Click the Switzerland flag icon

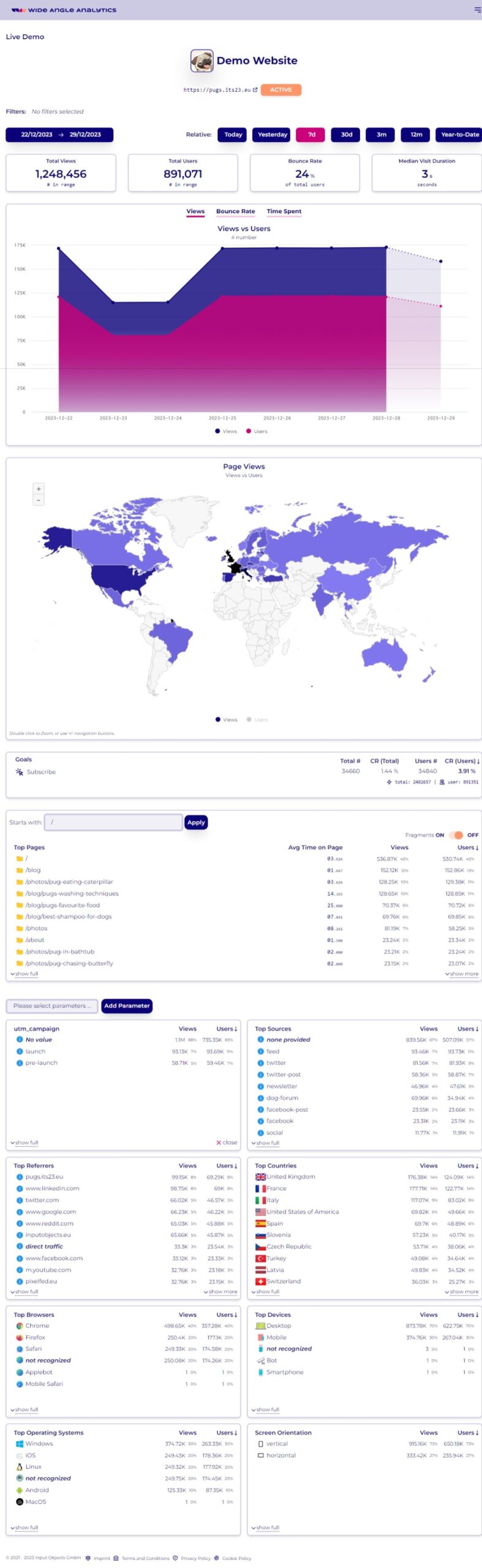(x=260, y=1281)
